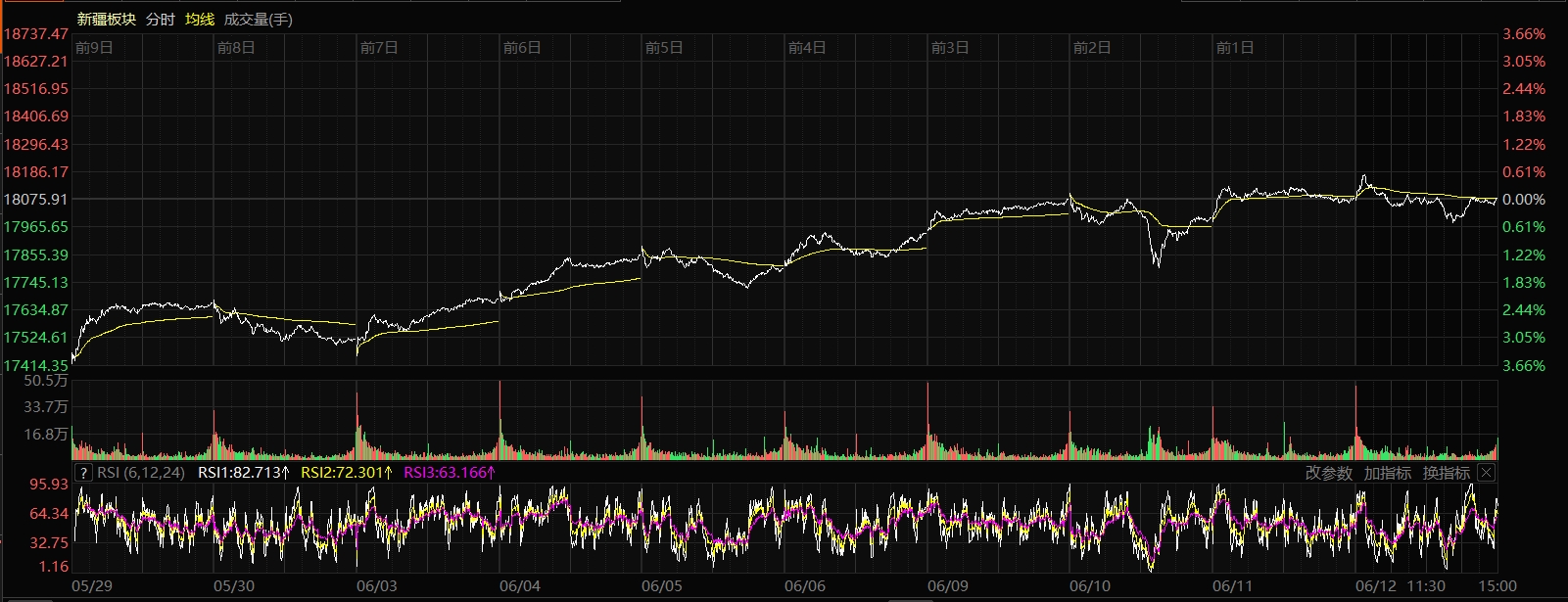The height and width of the screenshot is (602, 1568).
Task: Select the 前5日 day marker
Action: [664, 47]
